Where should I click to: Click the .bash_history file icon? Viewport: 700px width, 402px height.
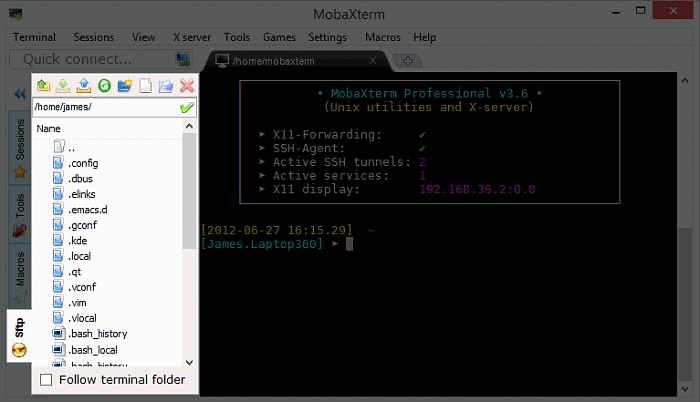pos(58,334)
